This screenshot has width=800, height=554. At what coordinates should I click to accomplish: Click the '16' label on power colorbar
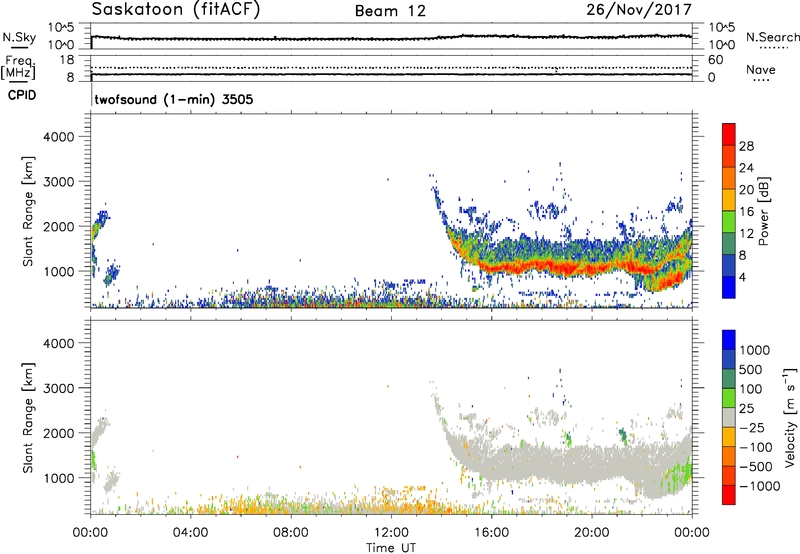(x=746, y=212)
